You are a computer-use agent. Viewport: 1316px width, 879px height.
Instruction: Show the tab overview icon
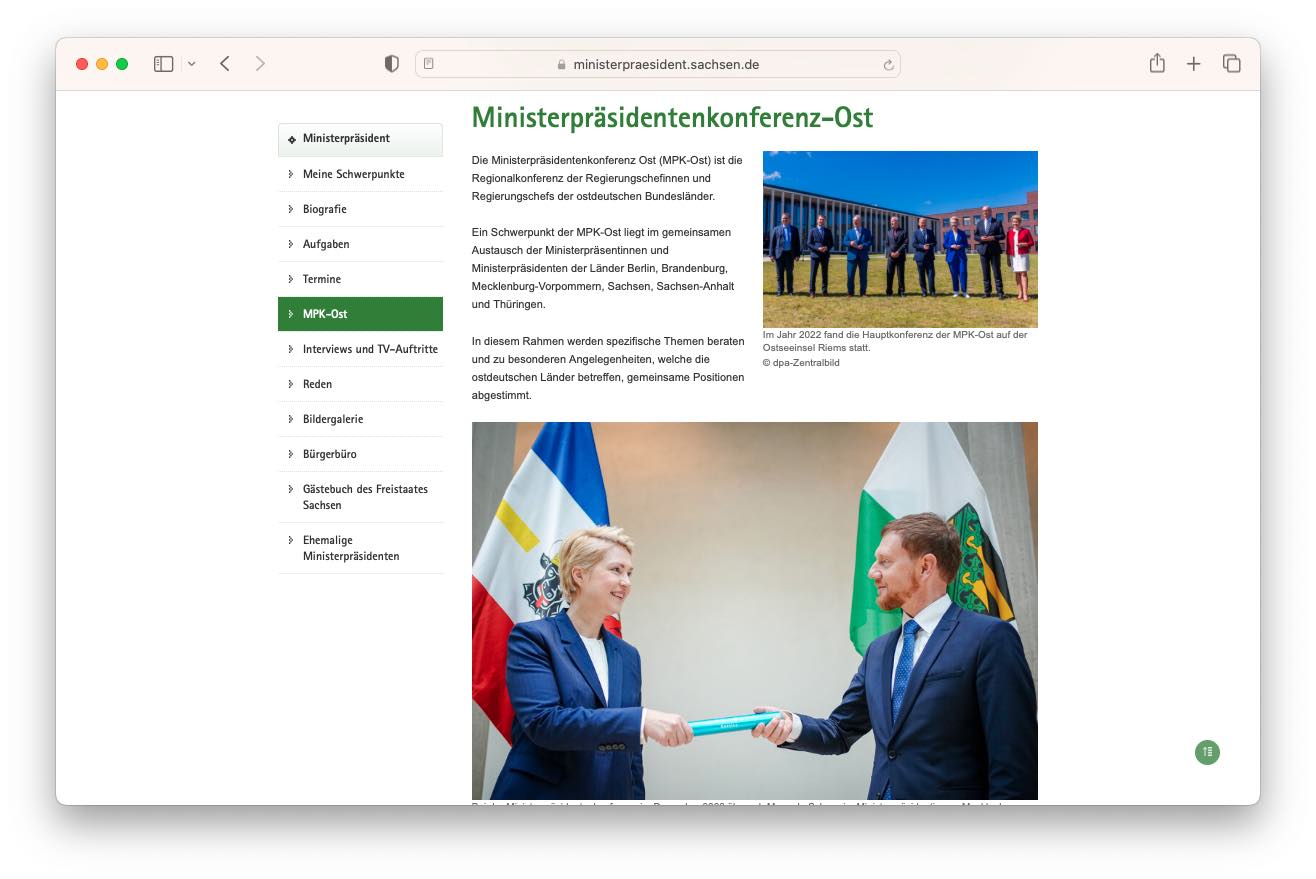pos(1232,64)
